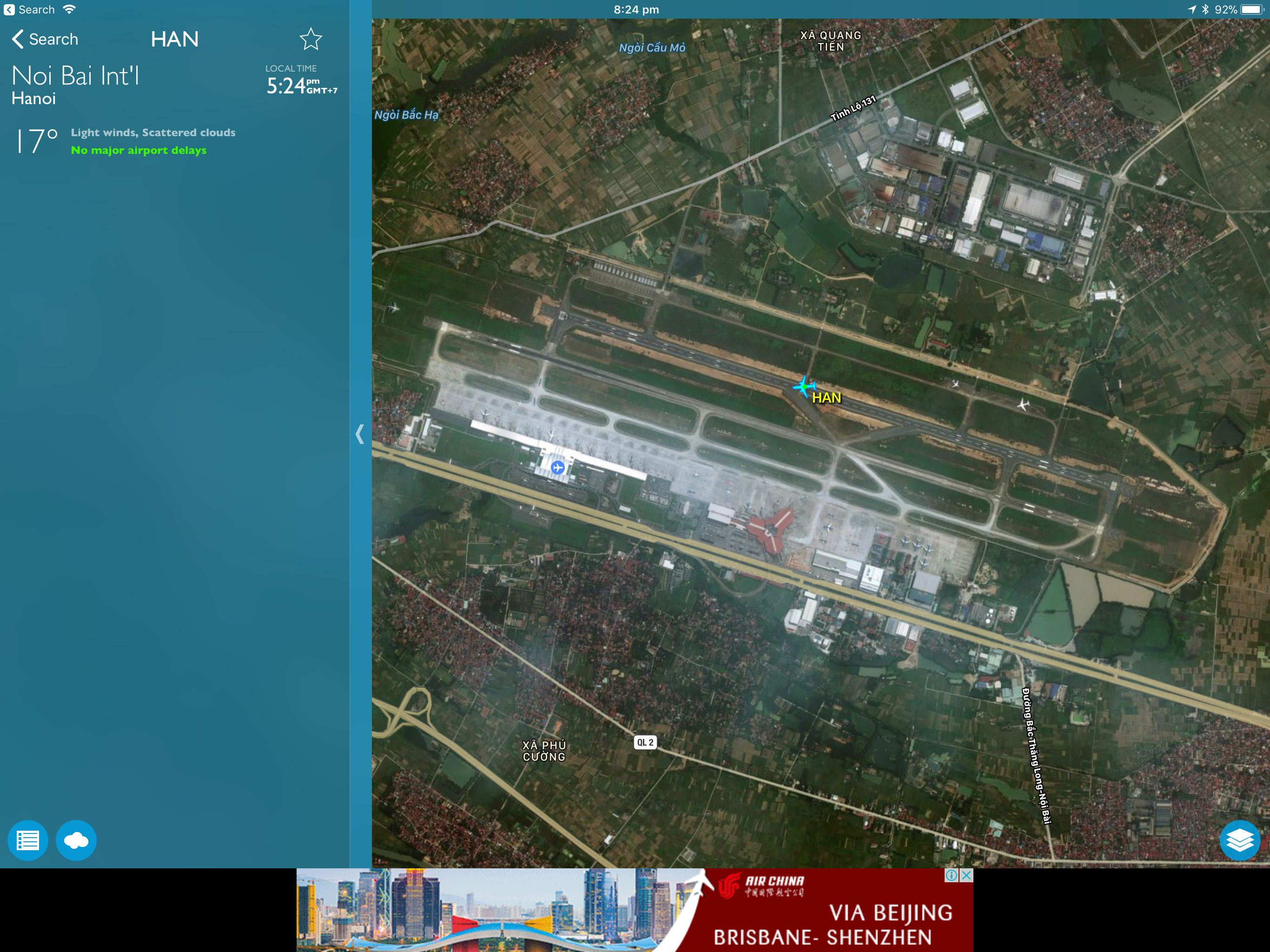Tap the yellow HAN airport label
1270x952 pixels.
(826, 398)
